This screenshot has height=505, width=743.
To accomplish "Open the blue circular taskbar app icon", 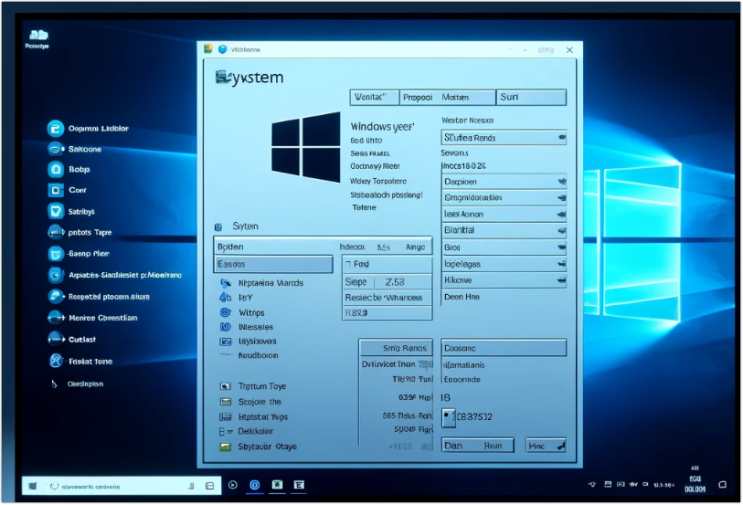I will pos(254,485).
